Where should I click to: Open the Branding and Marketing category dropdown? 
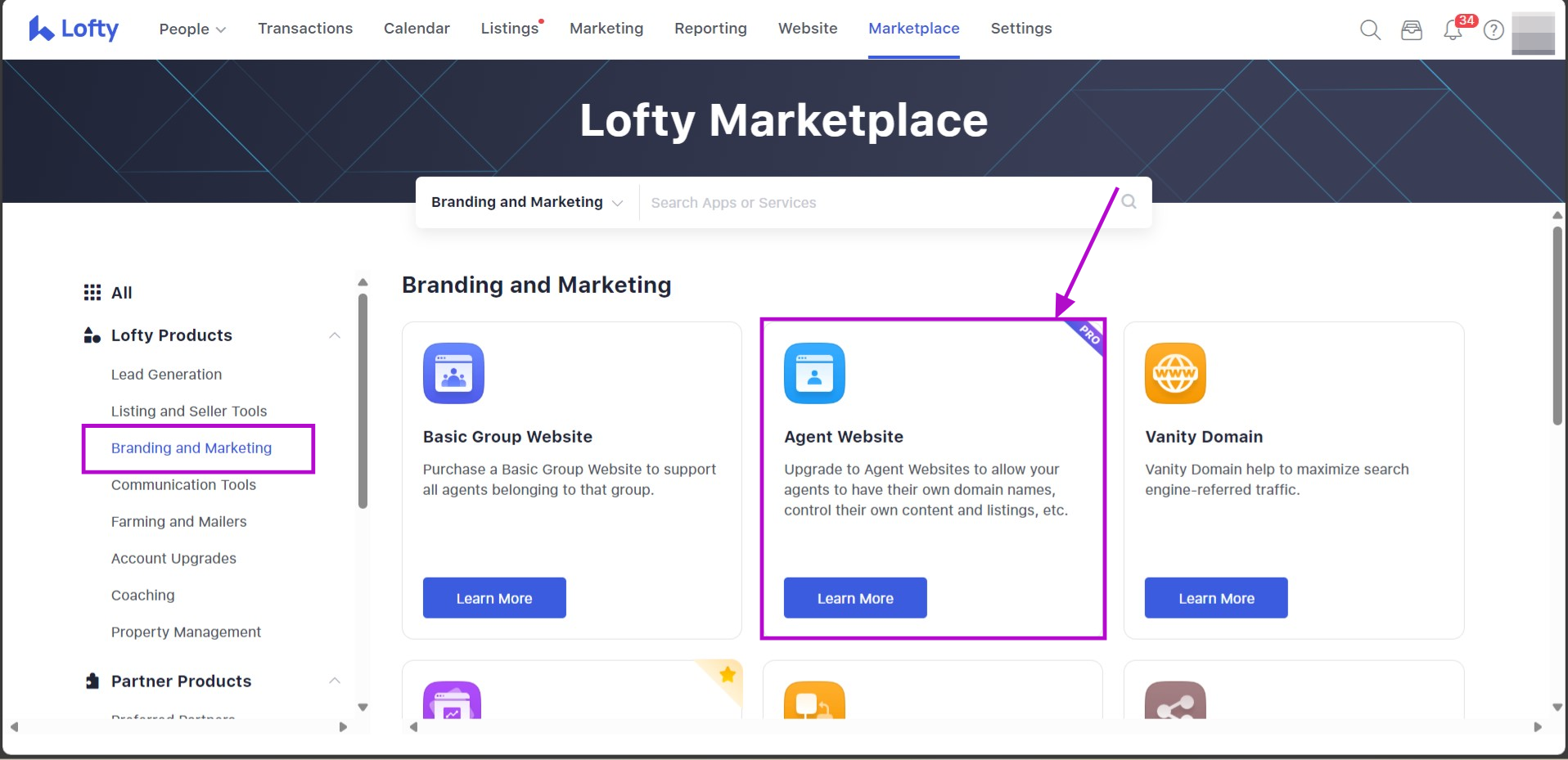(527, 202)
